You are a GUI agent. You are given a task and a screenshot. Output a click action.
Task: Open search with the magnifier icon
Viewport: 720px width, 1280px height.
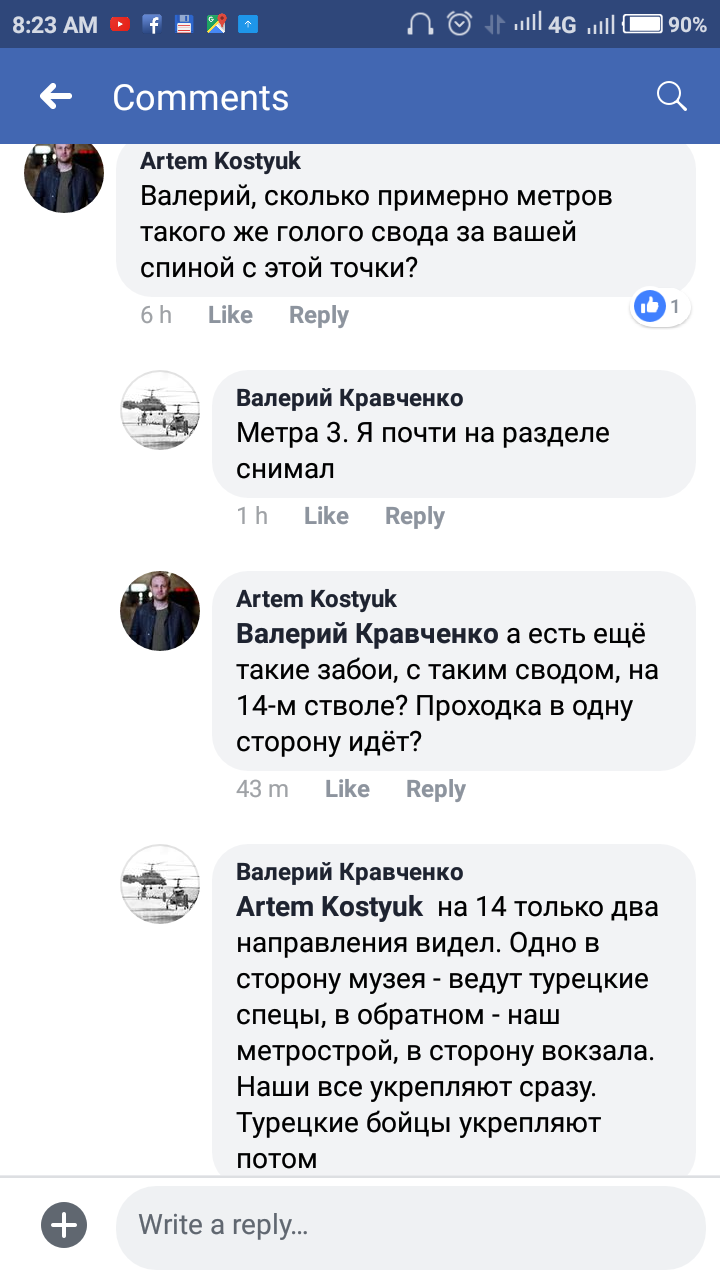(x=671, y=96)
